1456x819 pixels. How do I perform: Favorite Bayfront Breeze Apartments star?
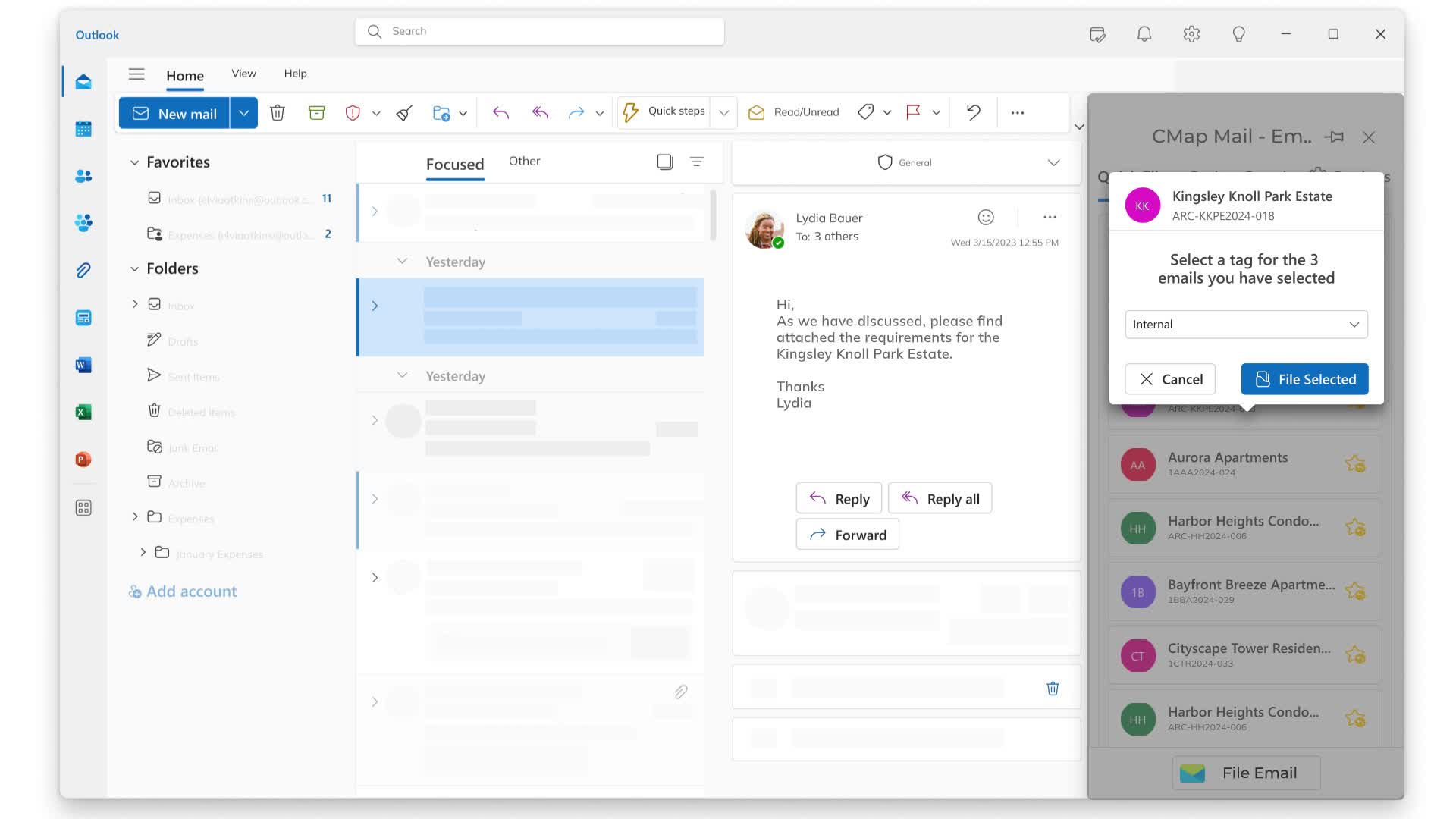click(1355, 591)
